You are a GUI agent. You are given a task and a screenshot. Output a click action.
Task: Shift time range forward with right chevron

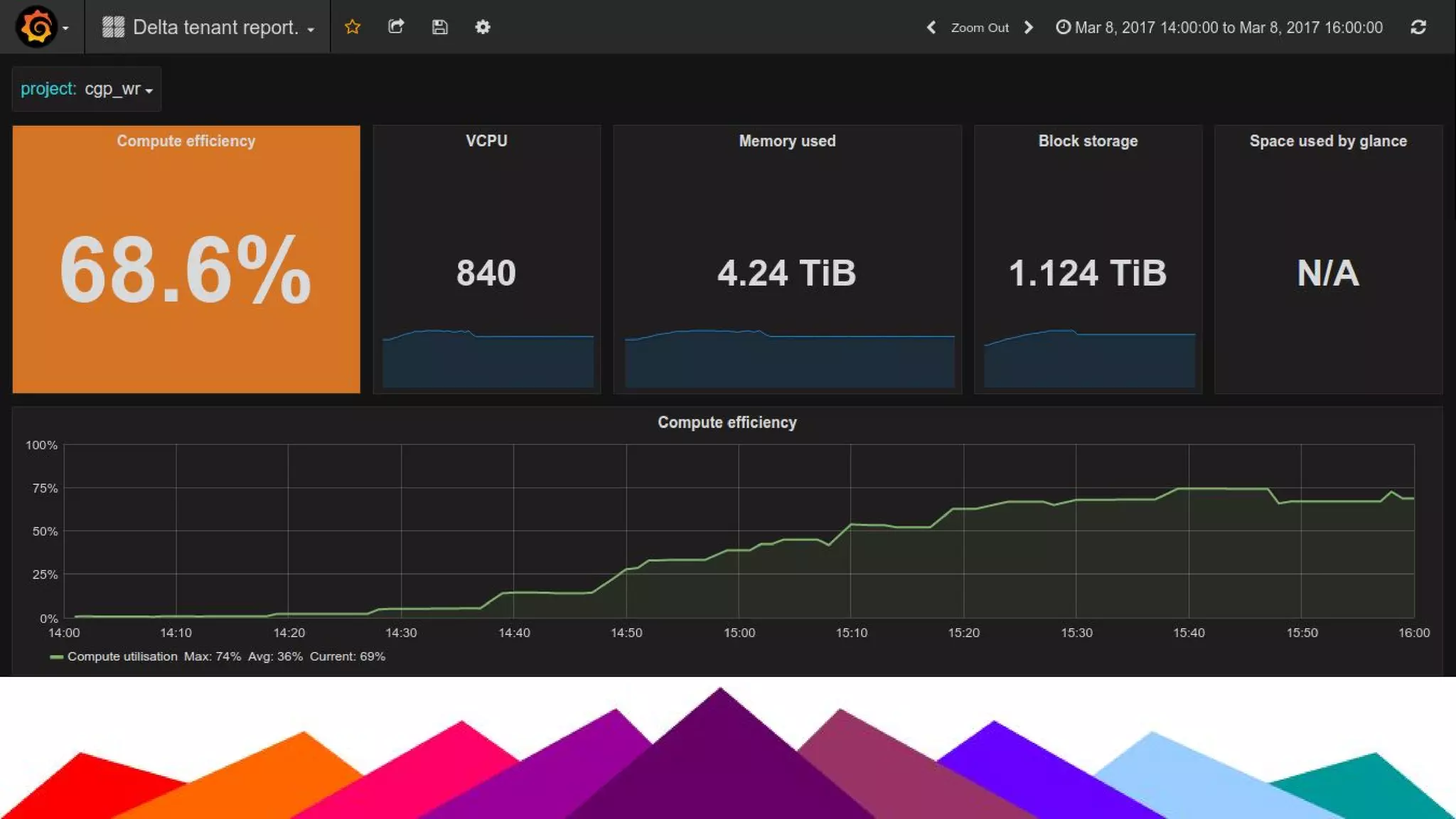click(x=1029, y=27)
